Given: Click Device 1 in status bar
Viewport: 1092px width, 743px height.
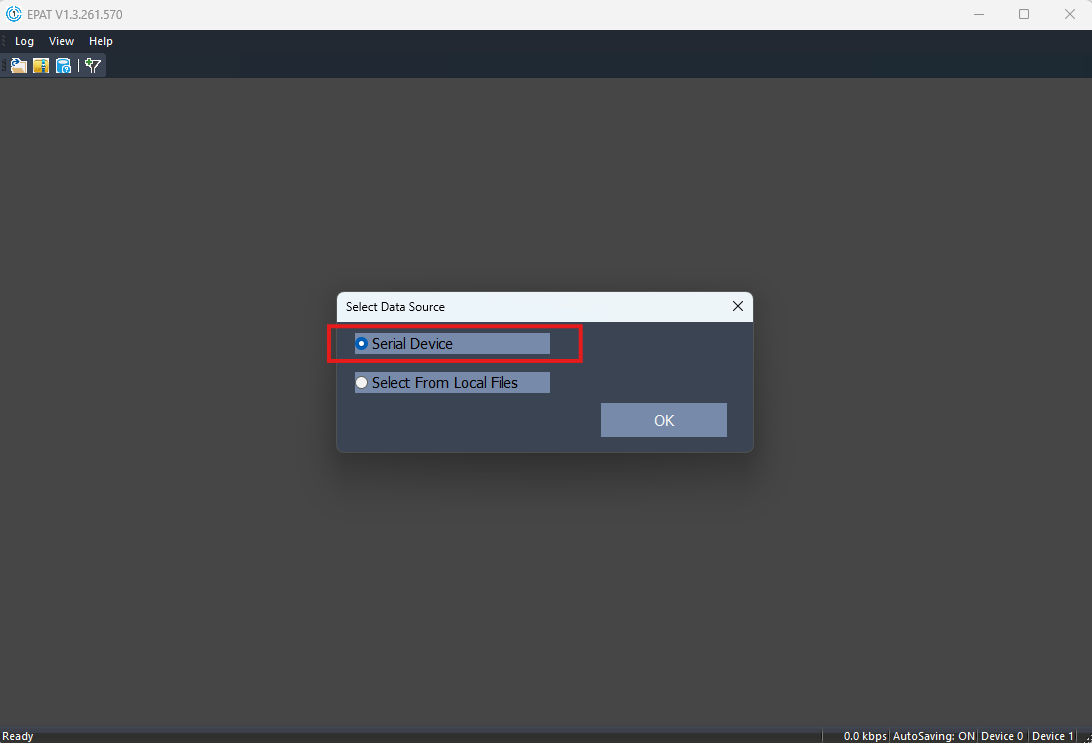Looking at the screenshot, I should 1053,736.
